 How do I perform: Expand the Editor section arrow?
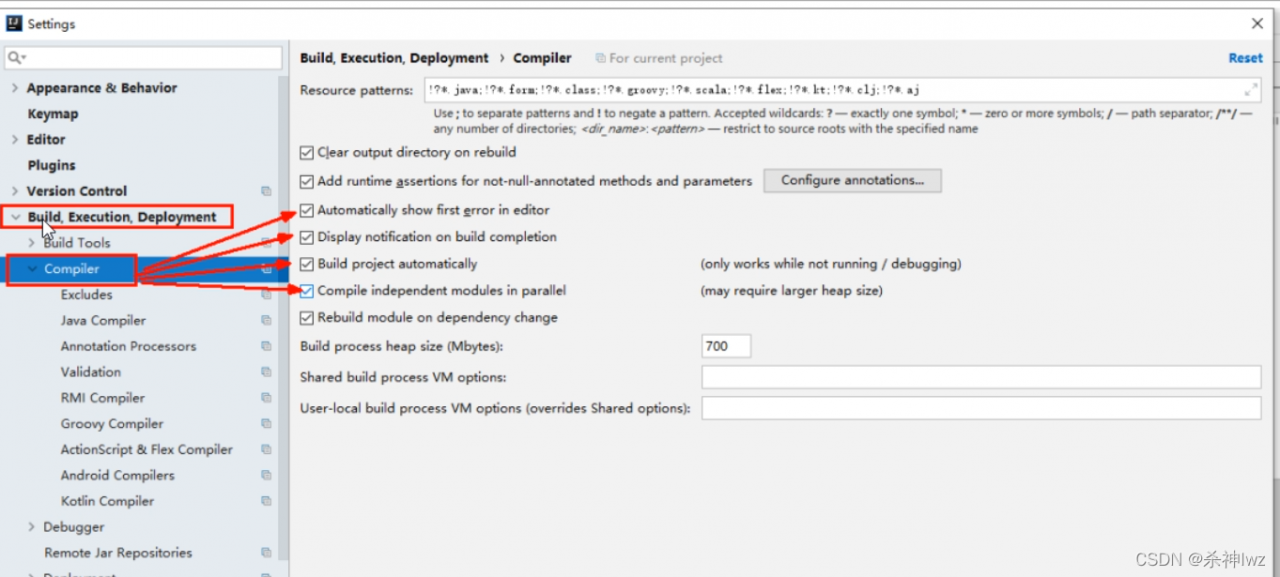click(x=14, y=140)
